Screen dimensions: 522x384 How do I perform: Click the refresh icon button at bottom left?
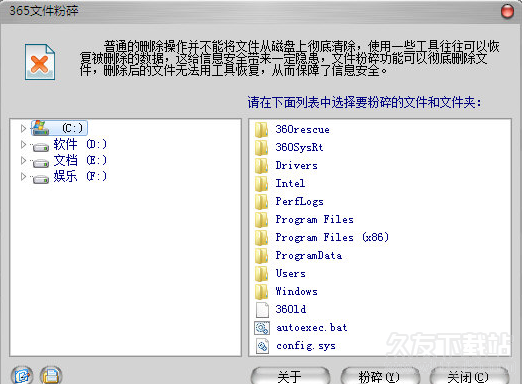point(22,376)
